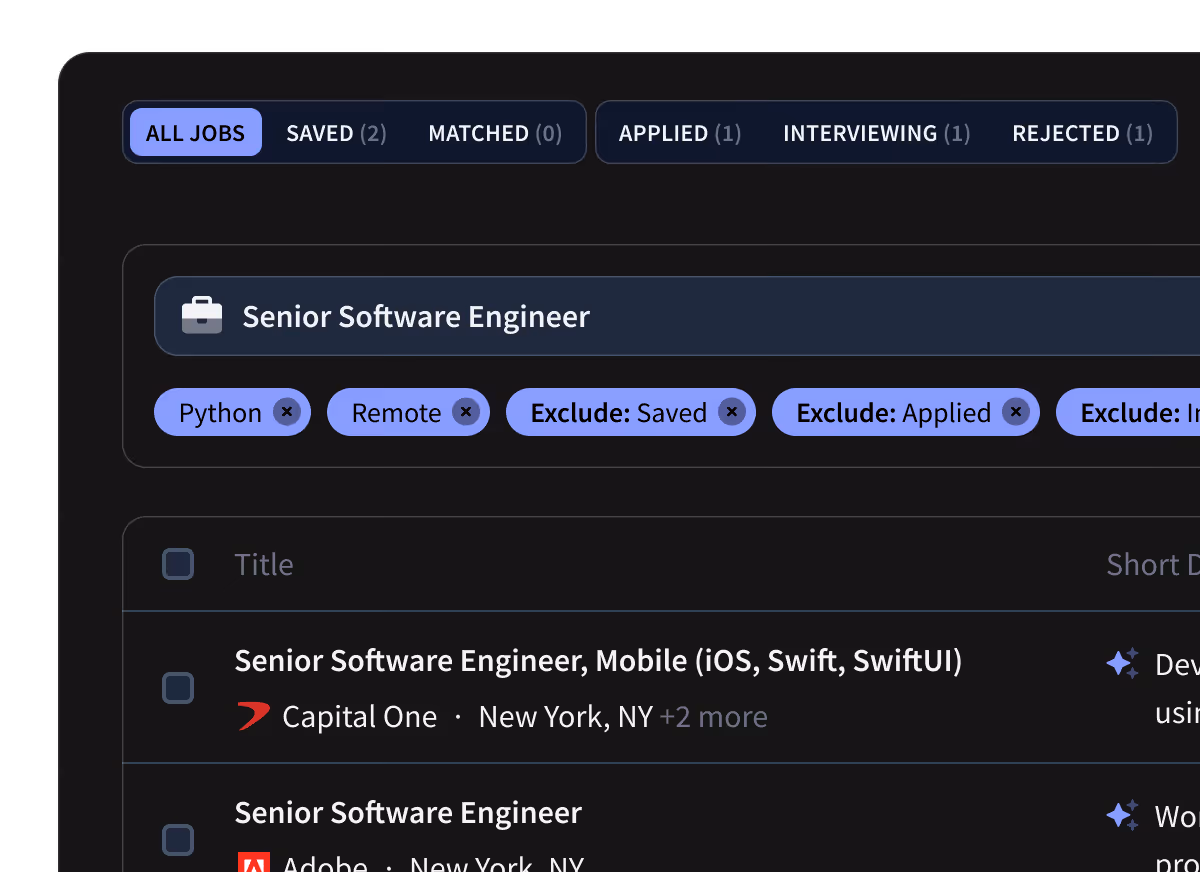
Task: Toggle the select-all checkbox in the header
Action: [x=178, y=564]
